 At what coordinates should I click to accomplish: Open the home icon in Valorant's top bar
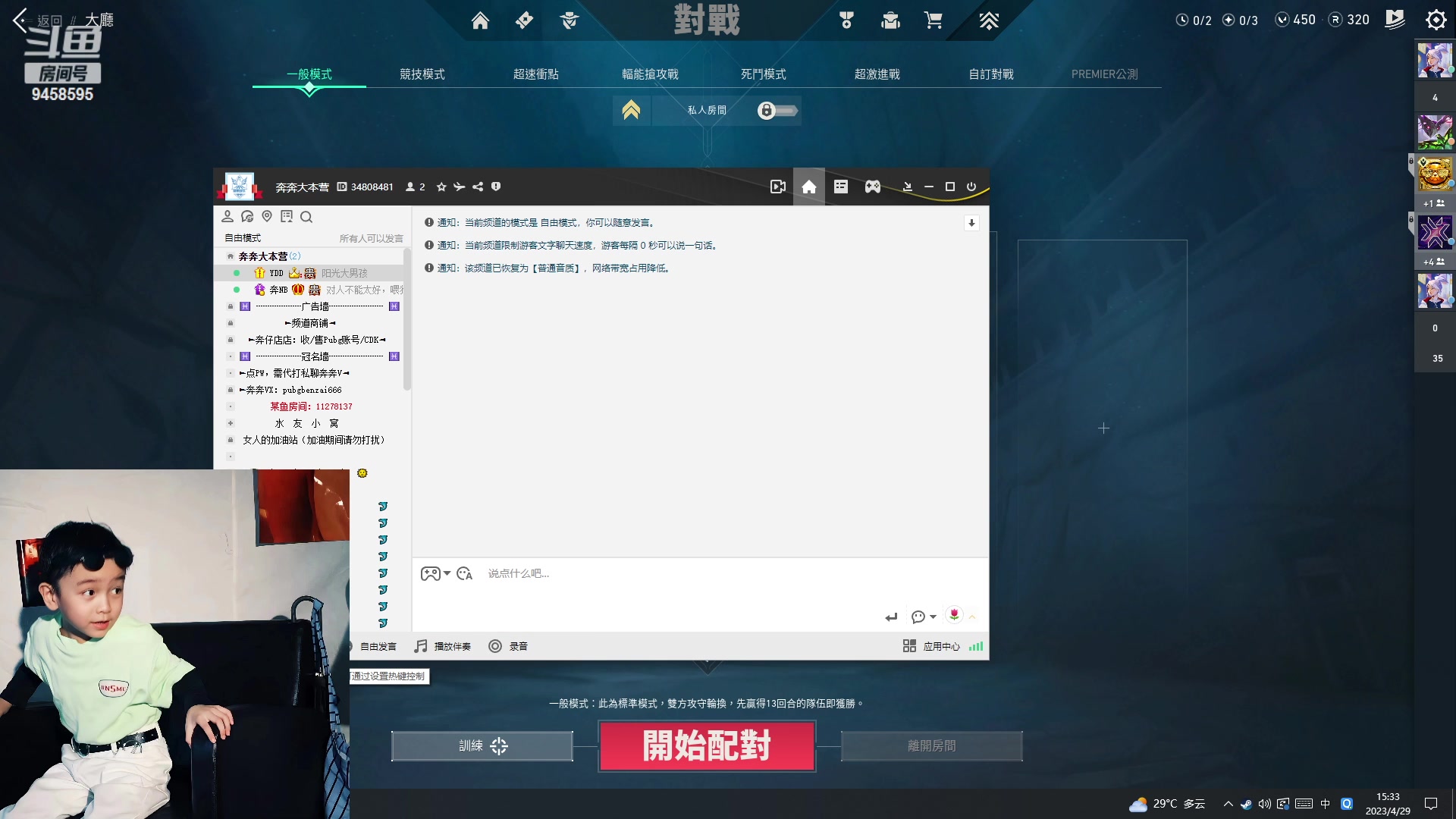[480, 20]
